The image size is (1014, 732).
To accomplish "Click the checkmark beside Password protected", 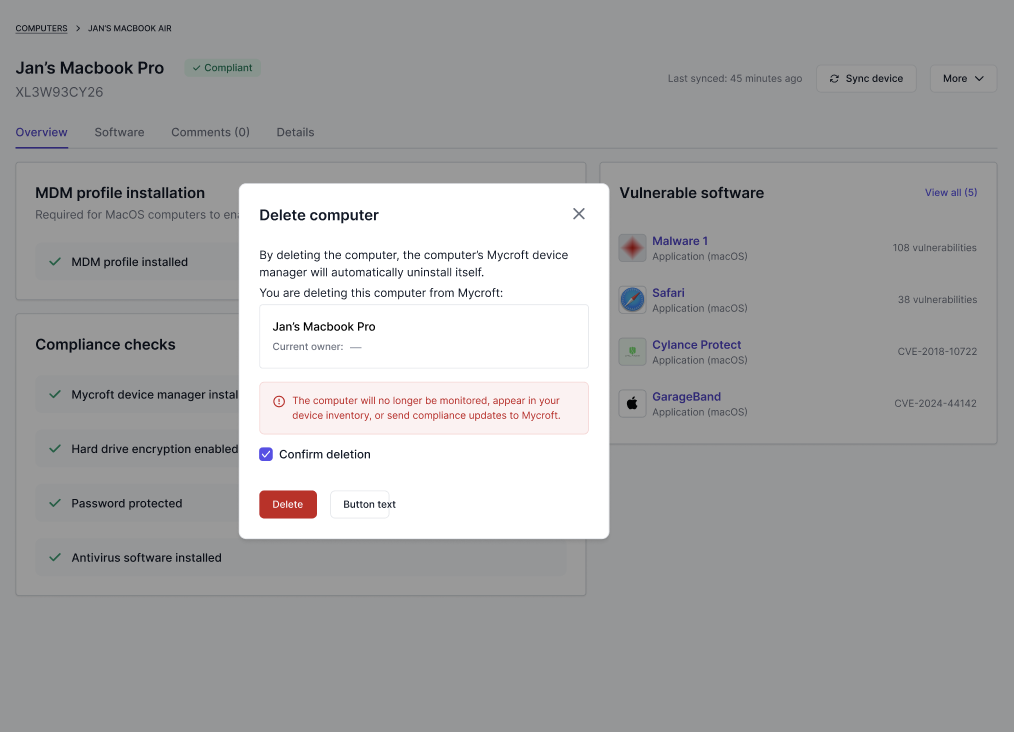I will coord(55,503).
